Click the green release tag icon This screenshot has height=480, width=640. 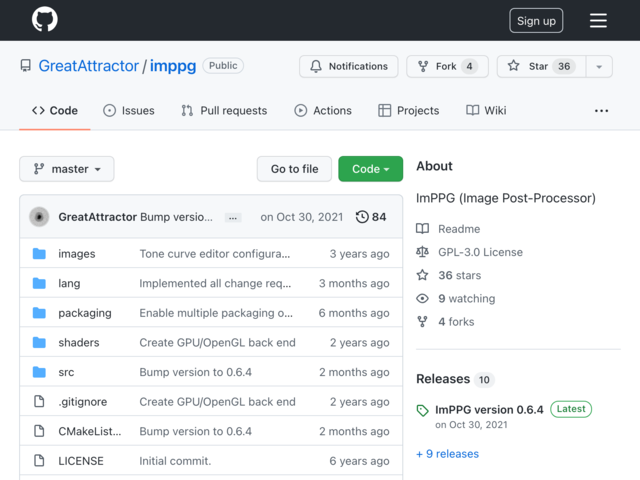click(422, 410)
